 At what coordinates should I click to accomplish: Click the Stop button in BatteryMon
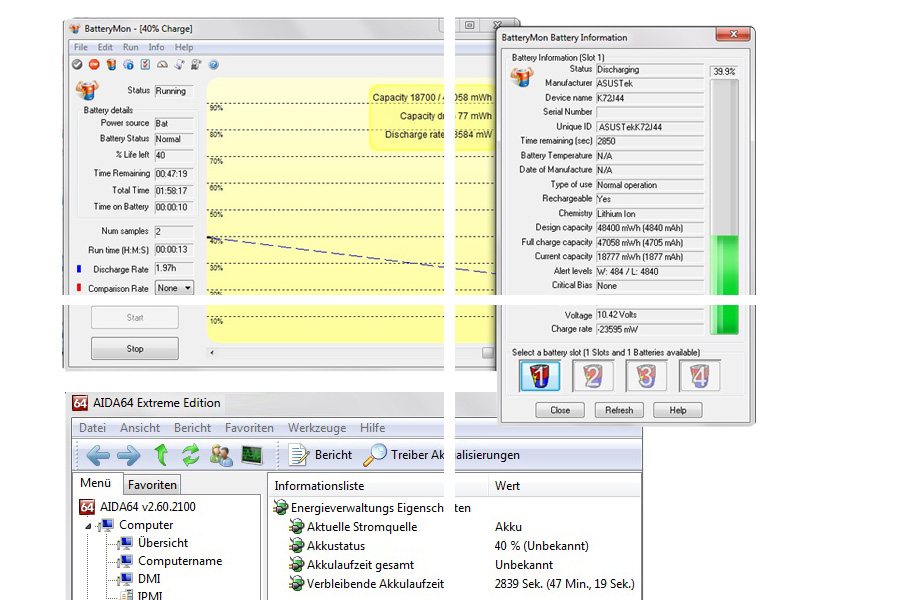[135, 349]
